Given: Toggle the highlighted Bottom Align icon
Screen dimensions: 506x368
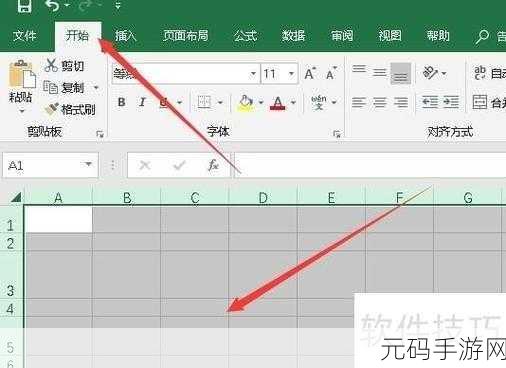Looking at the screenshot, I should coord(400,74).
